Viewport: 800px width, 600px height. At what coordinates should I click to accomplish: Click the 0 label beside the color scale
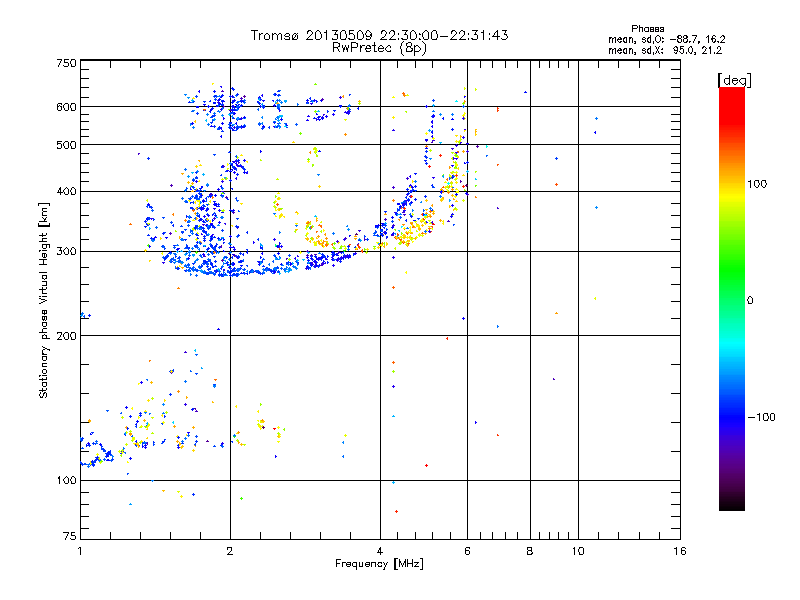point(750,301)
